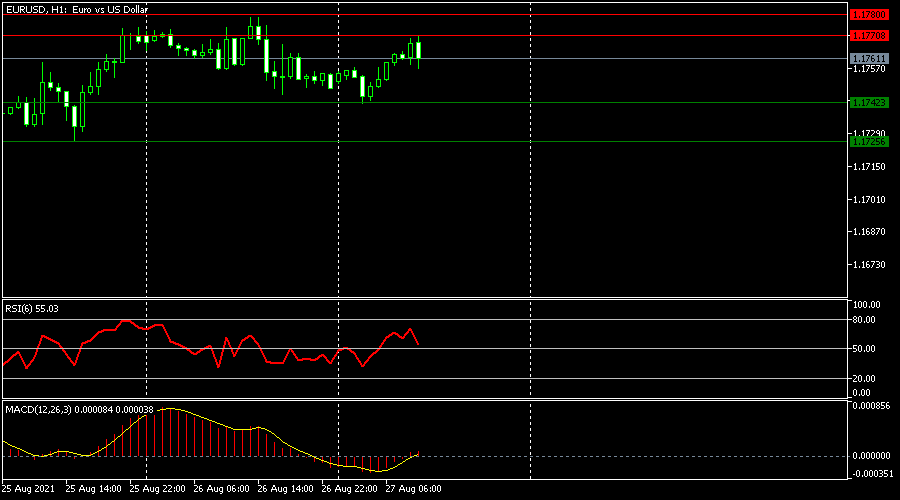Viewport: 900px width, 500px height.
Task: Click the MACD(12,26,3) indicator label
Action: [79, 409]
